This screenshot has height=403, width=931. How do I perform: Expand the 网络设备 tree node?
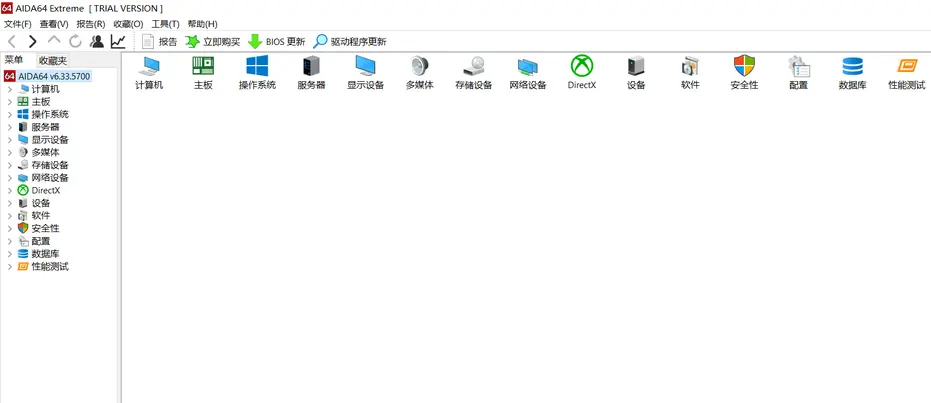click(x=10, y=178)
